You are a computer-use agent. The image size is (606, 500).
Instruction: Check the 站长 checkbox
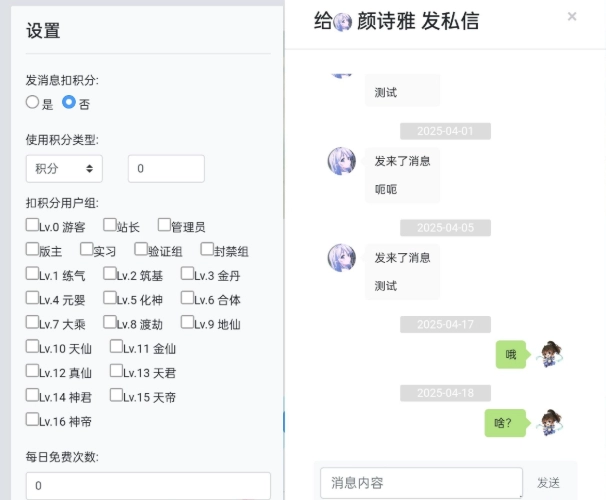110,225
